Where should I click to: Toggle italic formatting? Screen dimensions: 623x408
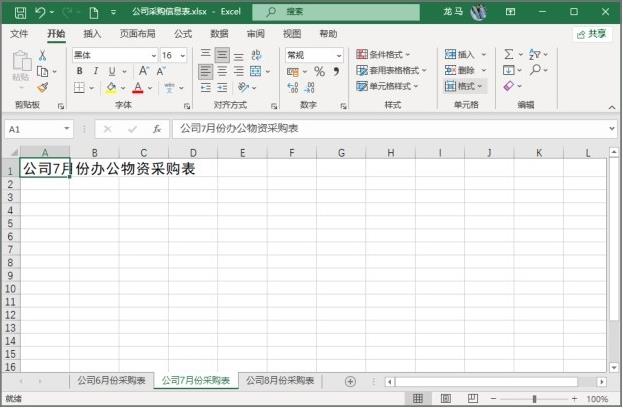(96, 72)
